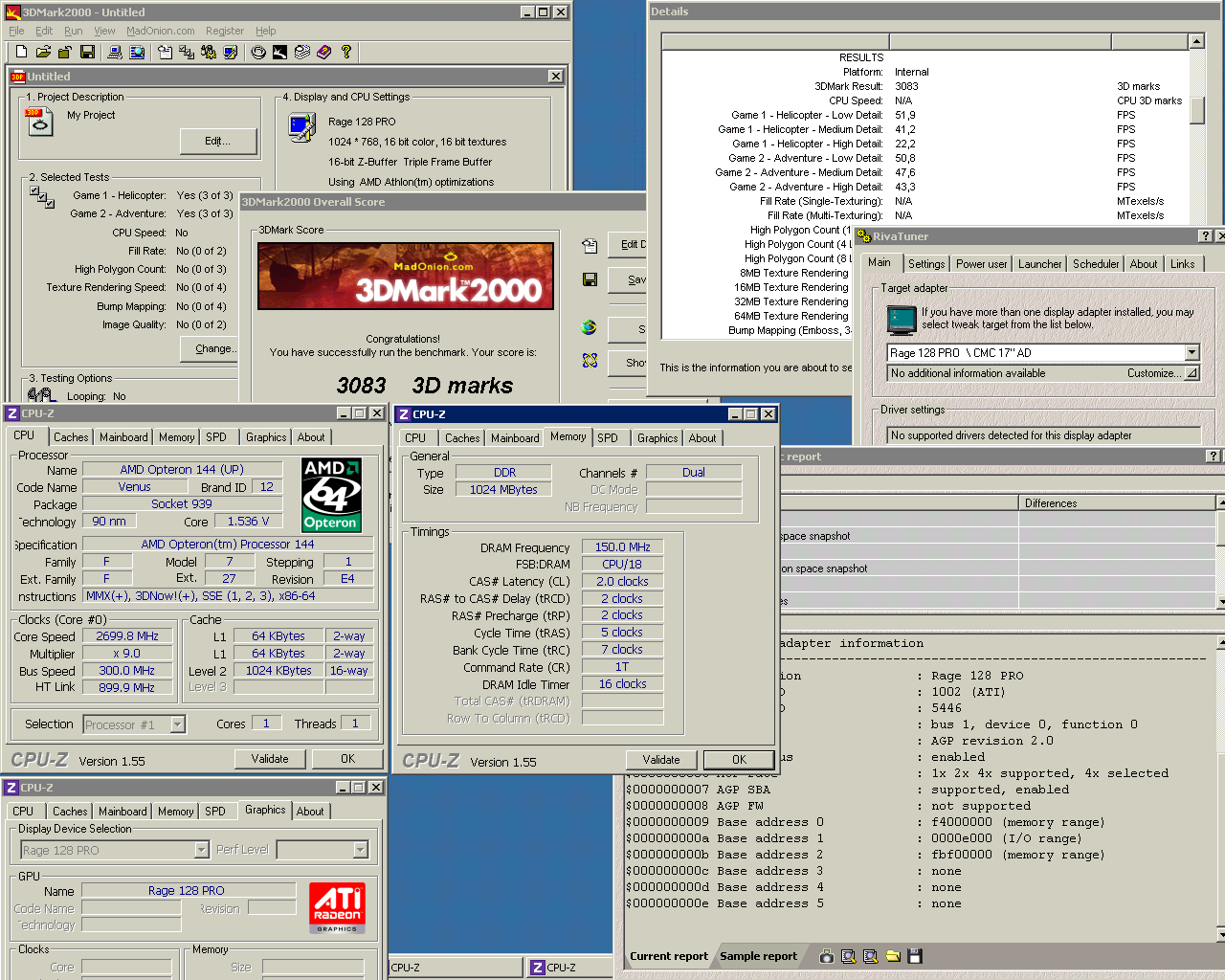Click the Change.. button under Selected Tests

click(210, 348)
